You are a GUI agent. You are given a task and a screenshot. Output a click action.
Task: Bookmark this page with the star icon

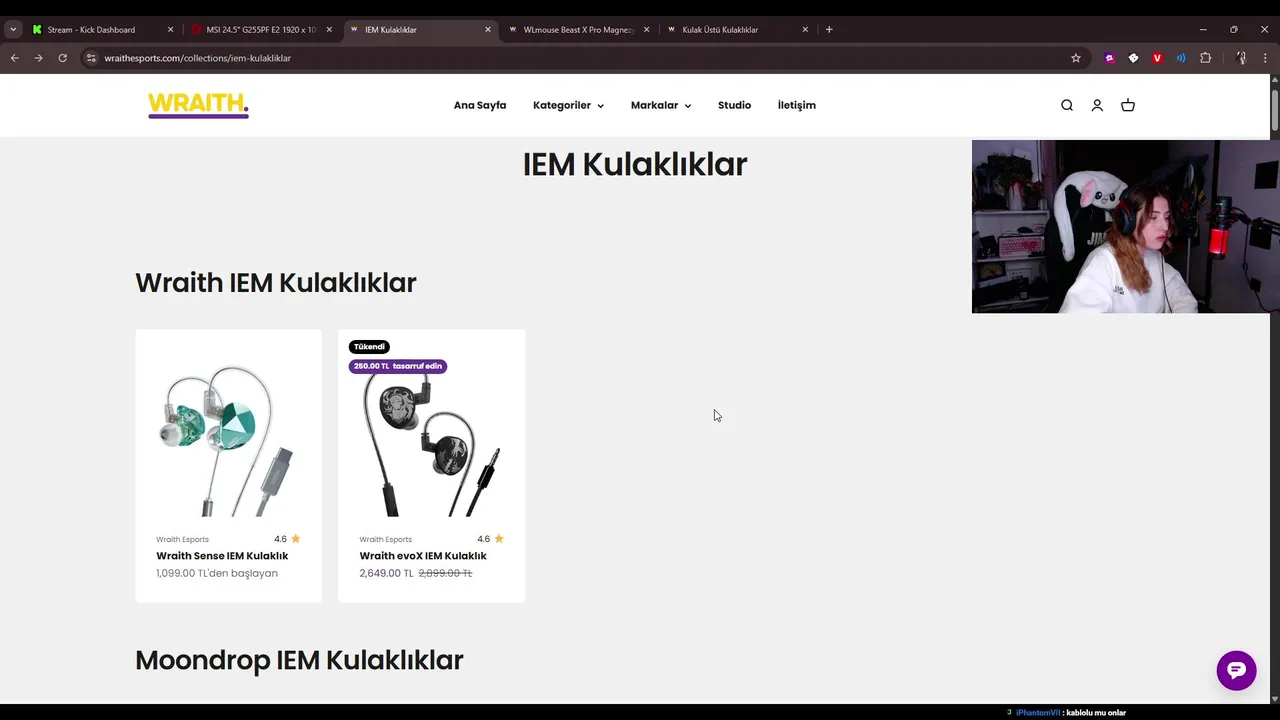(x=1076, y=58)
